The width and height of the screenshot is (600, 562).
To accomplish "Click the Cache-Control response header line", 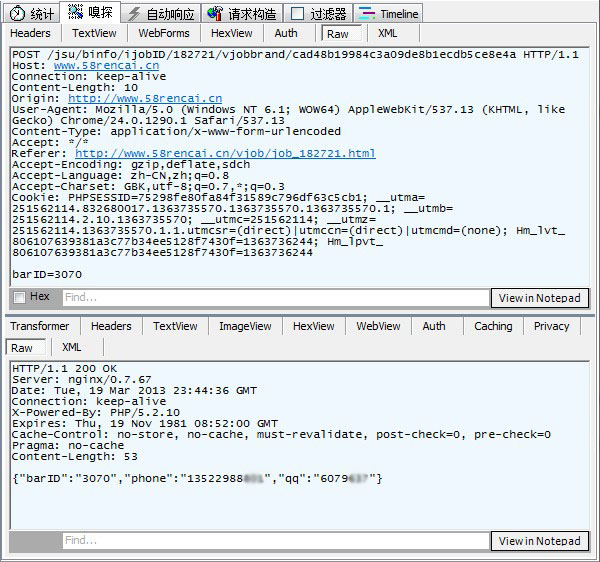I will click(281, 435).
